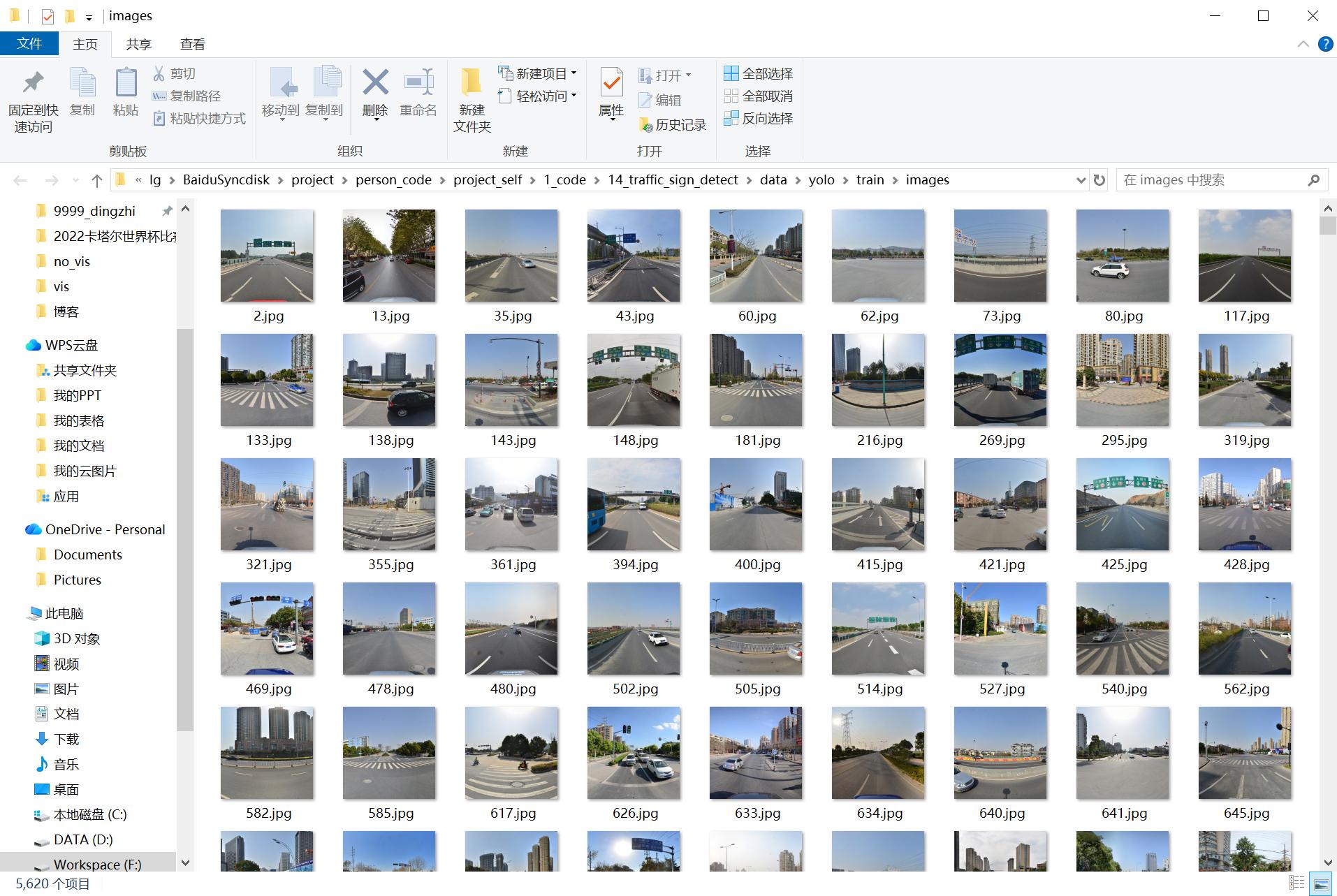Click Select None (全部取消)

pos(759,96)
